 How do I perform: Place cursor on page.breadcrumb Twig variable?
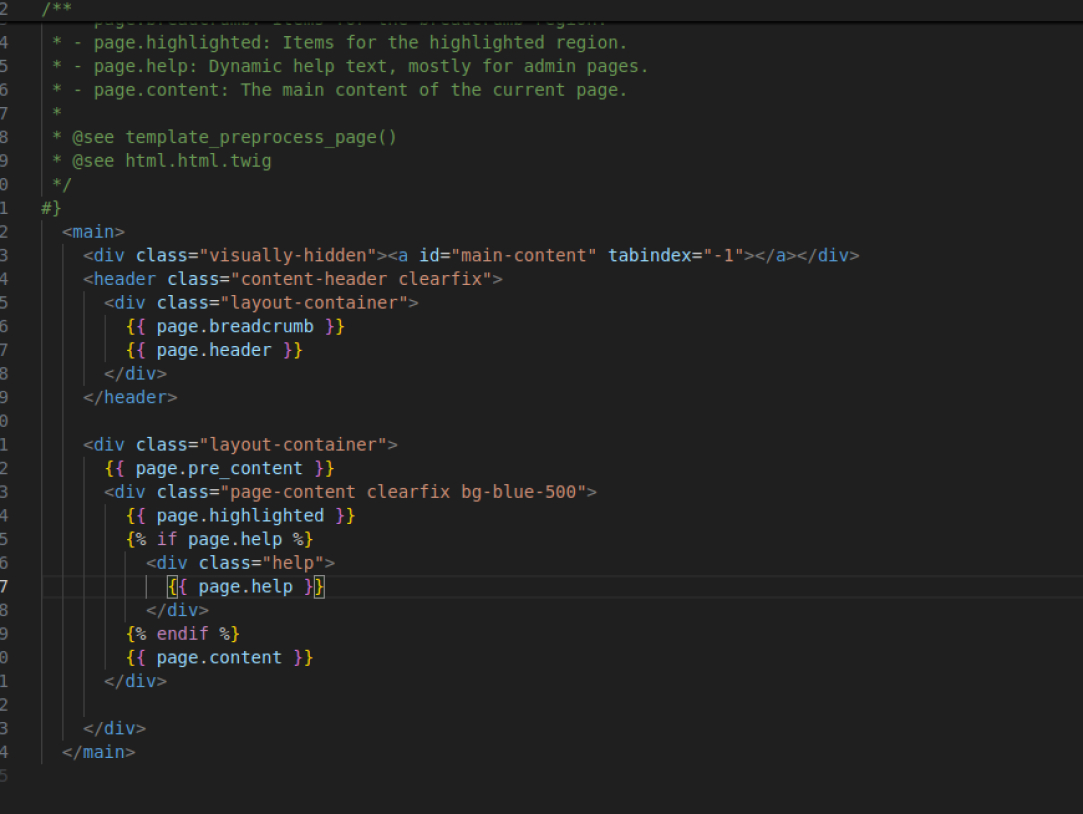235,326
